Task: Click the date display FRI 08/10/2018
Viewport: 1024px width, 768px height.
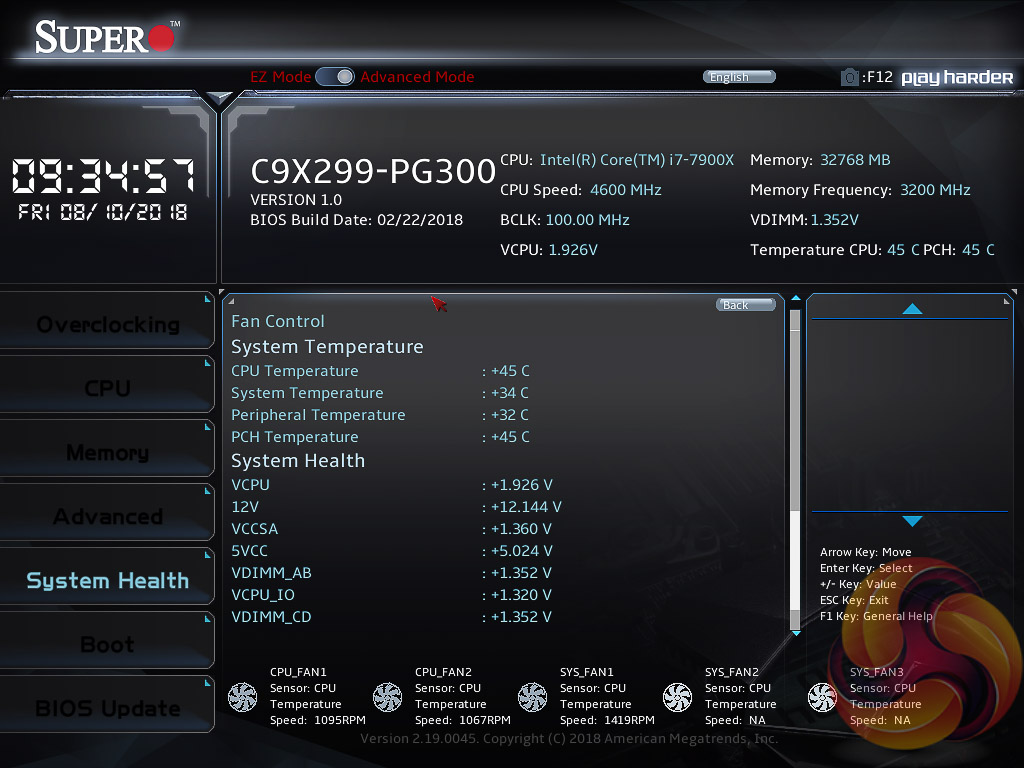Action: (103, 212)
